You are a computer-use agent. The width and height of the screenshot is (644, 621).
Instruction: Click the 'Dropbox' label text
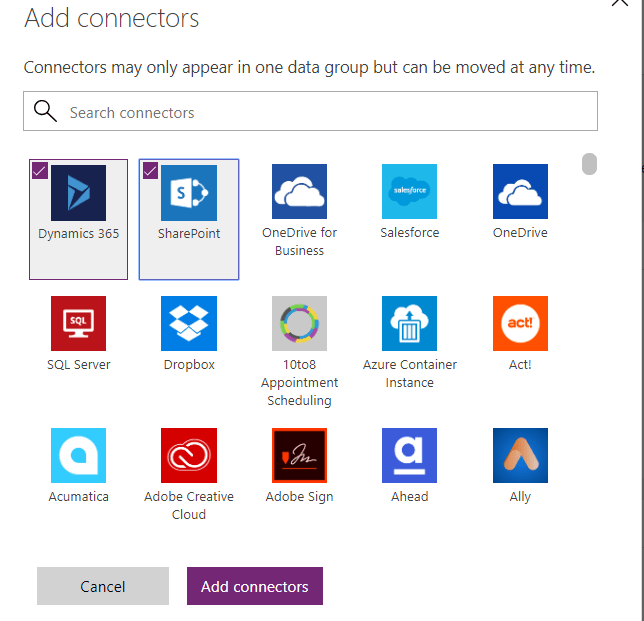pyautogui.click(x=189, y=365)
